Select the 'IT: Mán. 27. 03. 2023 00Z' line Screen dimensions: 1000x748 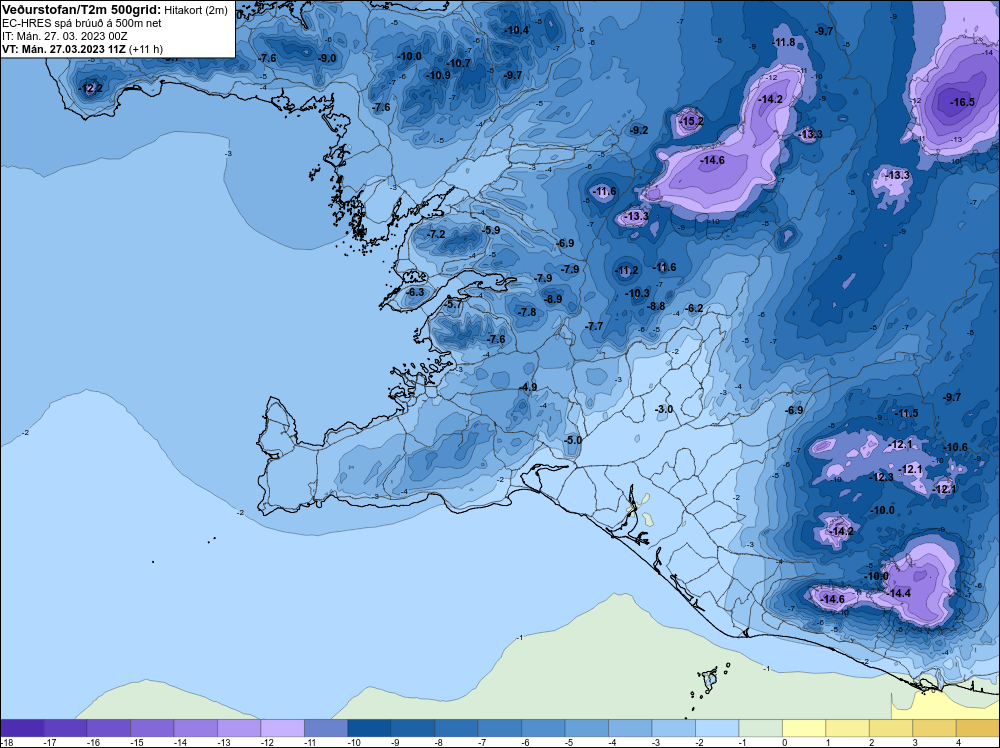coord(64,36)
